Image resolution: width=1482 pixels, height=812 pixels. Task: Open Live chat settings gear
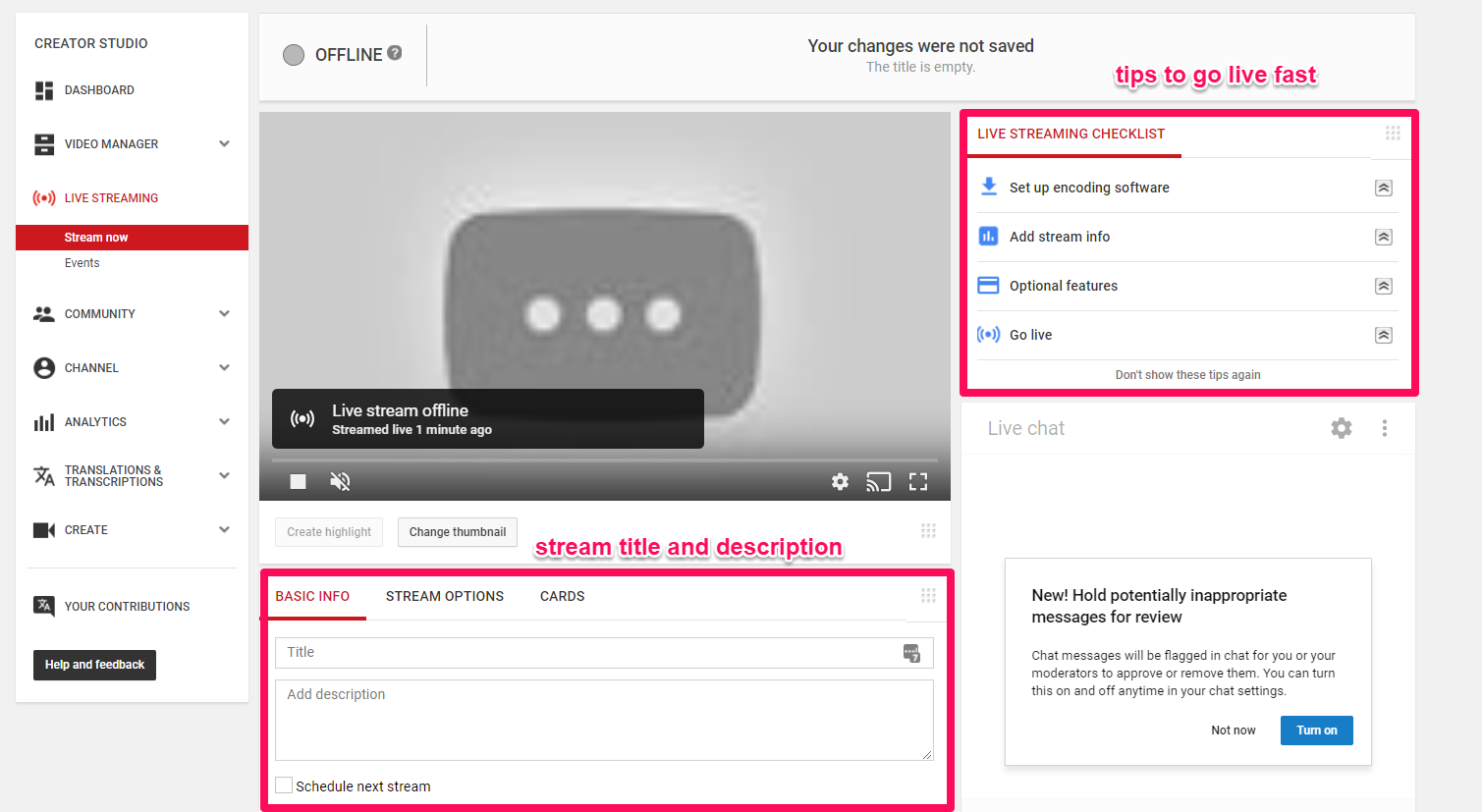[x=1342, y=428]
